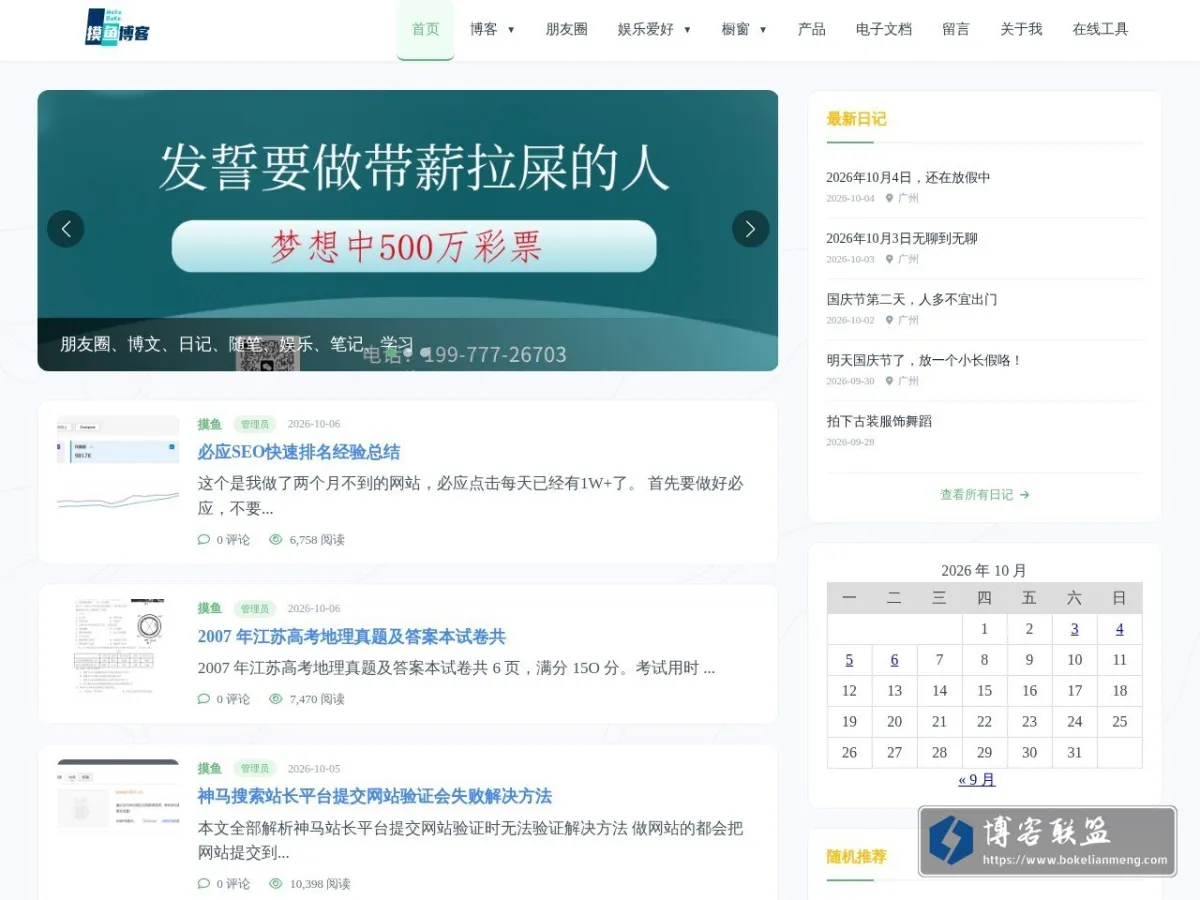The height and width of the screenshot is (900, 1200).
Task: Click the 摸鱼博客 site logo
Action: [117, 27]
